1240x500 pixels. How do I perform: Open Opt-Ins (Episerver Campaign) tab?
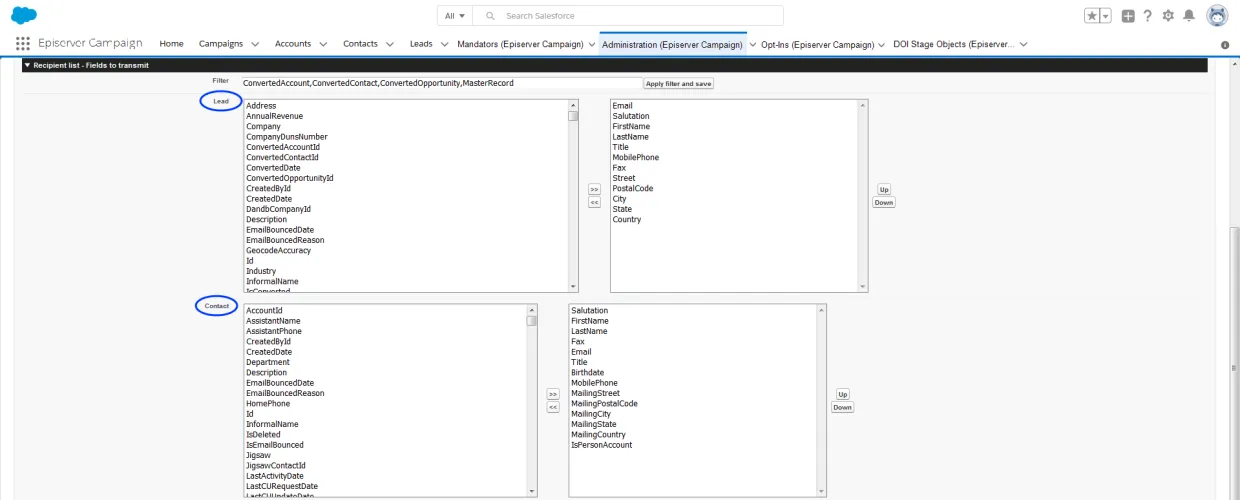(818, 44)
